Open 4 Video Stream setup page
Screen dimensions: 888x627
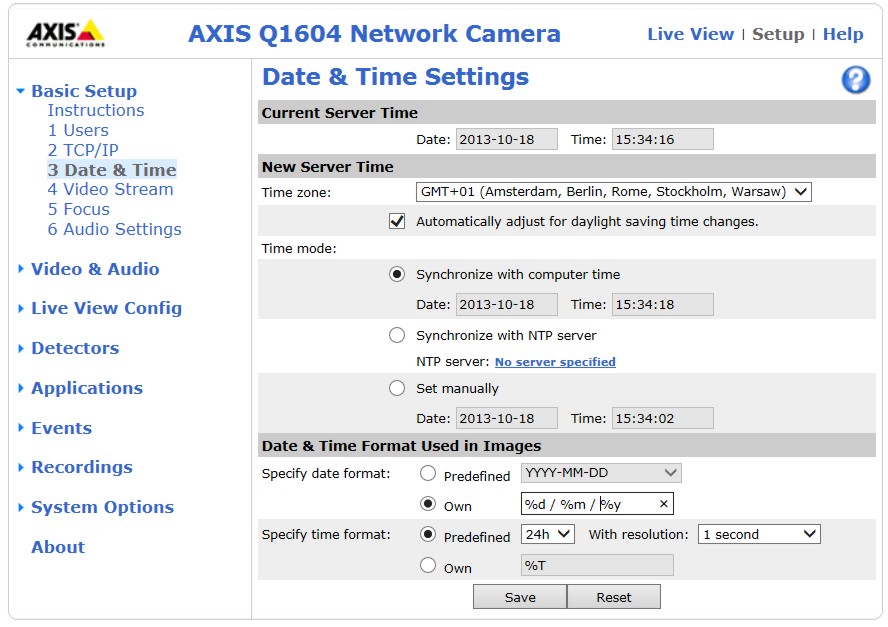point(110,189)
